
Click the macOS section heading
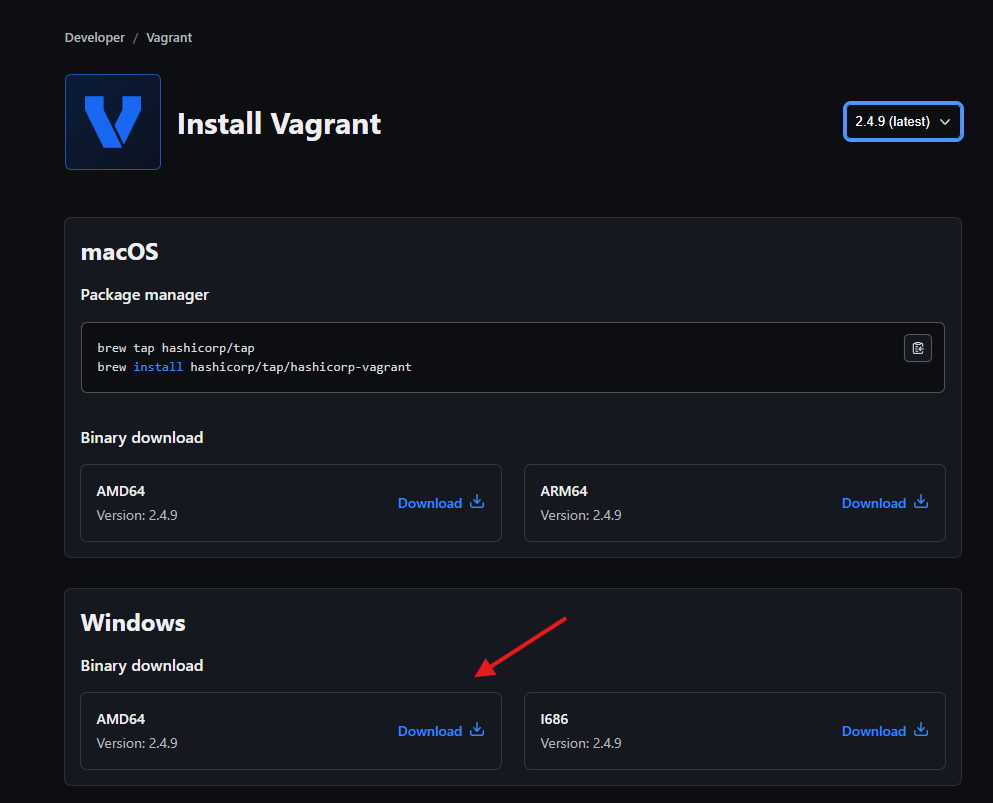click(119, 252)
